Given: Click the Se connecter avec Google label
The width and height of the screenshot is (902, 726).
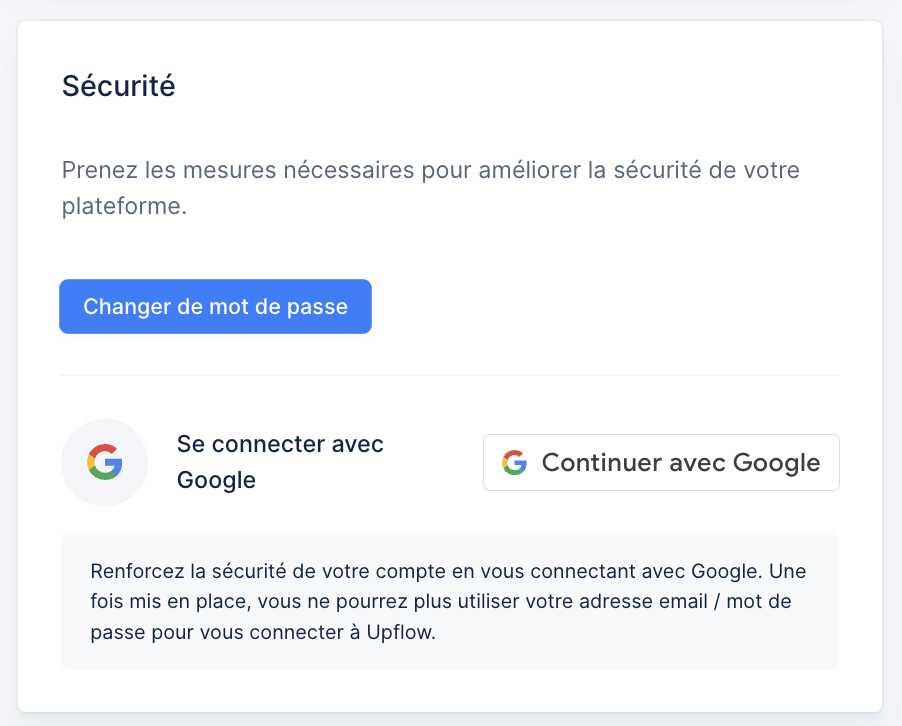Looking at the screenshot, I should [x=280, y=462].
